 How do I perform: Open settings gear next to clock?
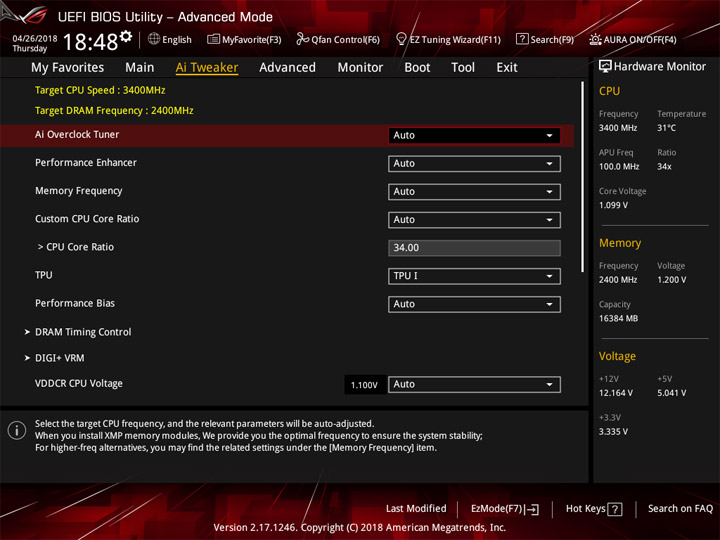click(x=126, y=36)
